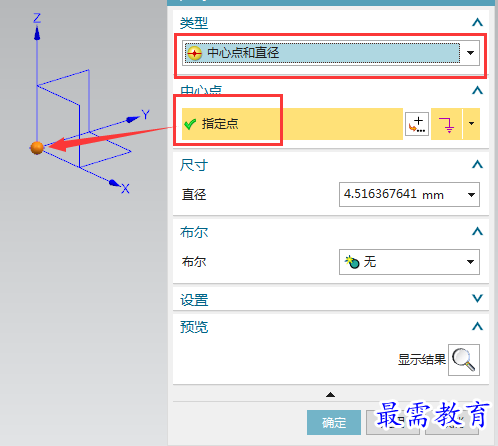This screenshot has width=498, height=446.
Task: Open the 直径 field dropdown arrow
Action: (x=471, y=195)
